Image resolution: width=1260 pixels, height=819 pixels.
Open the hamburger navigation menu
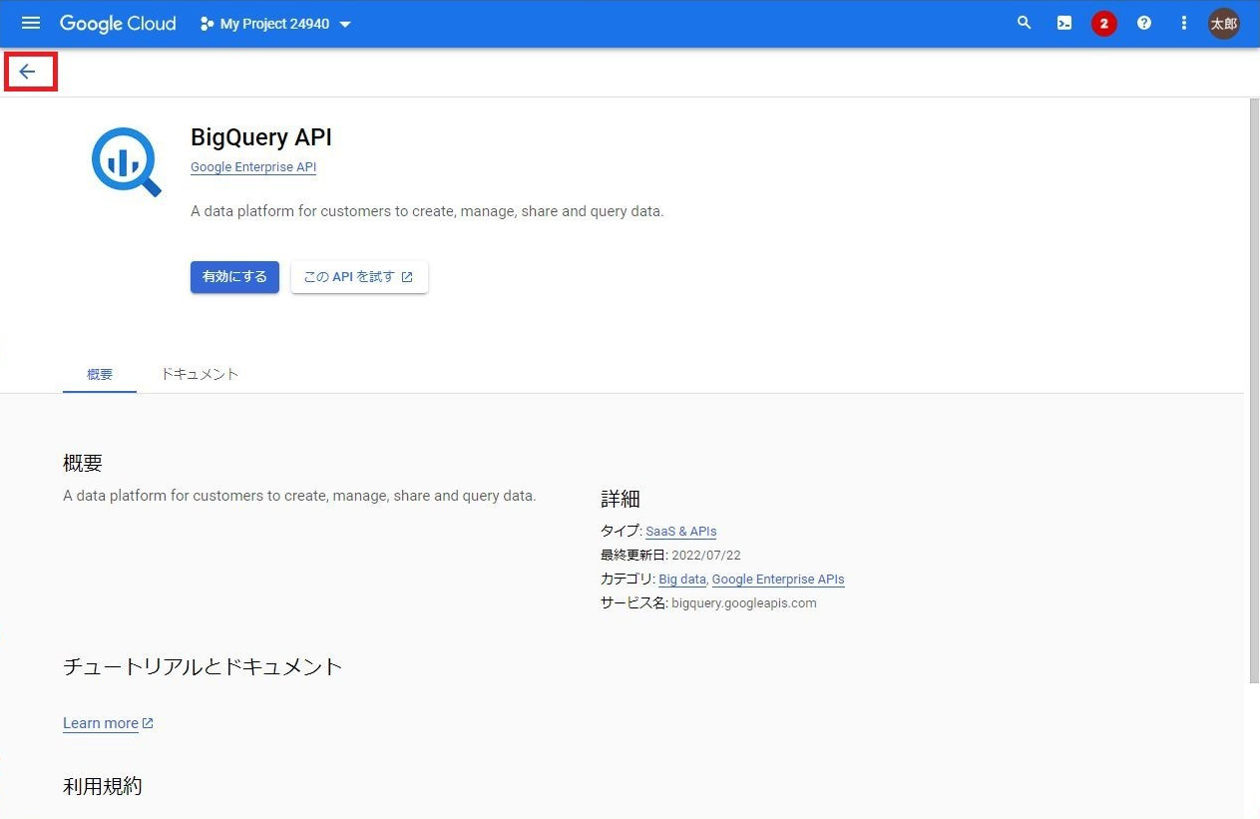coord(31,23)
